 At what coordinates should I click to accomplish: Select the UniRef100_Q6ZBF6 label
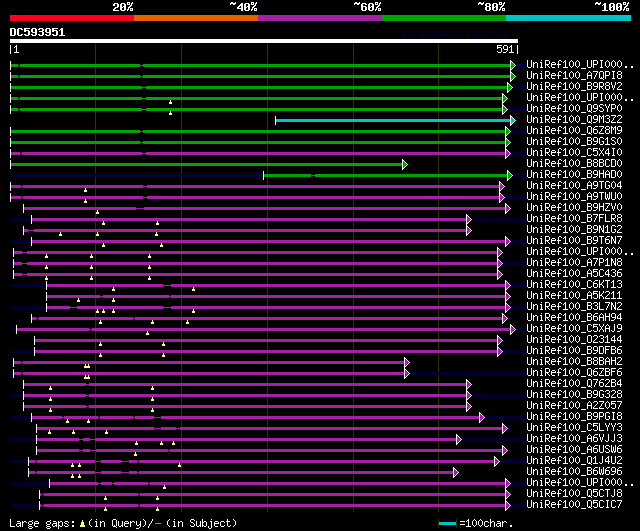click(x=574, y=373)
